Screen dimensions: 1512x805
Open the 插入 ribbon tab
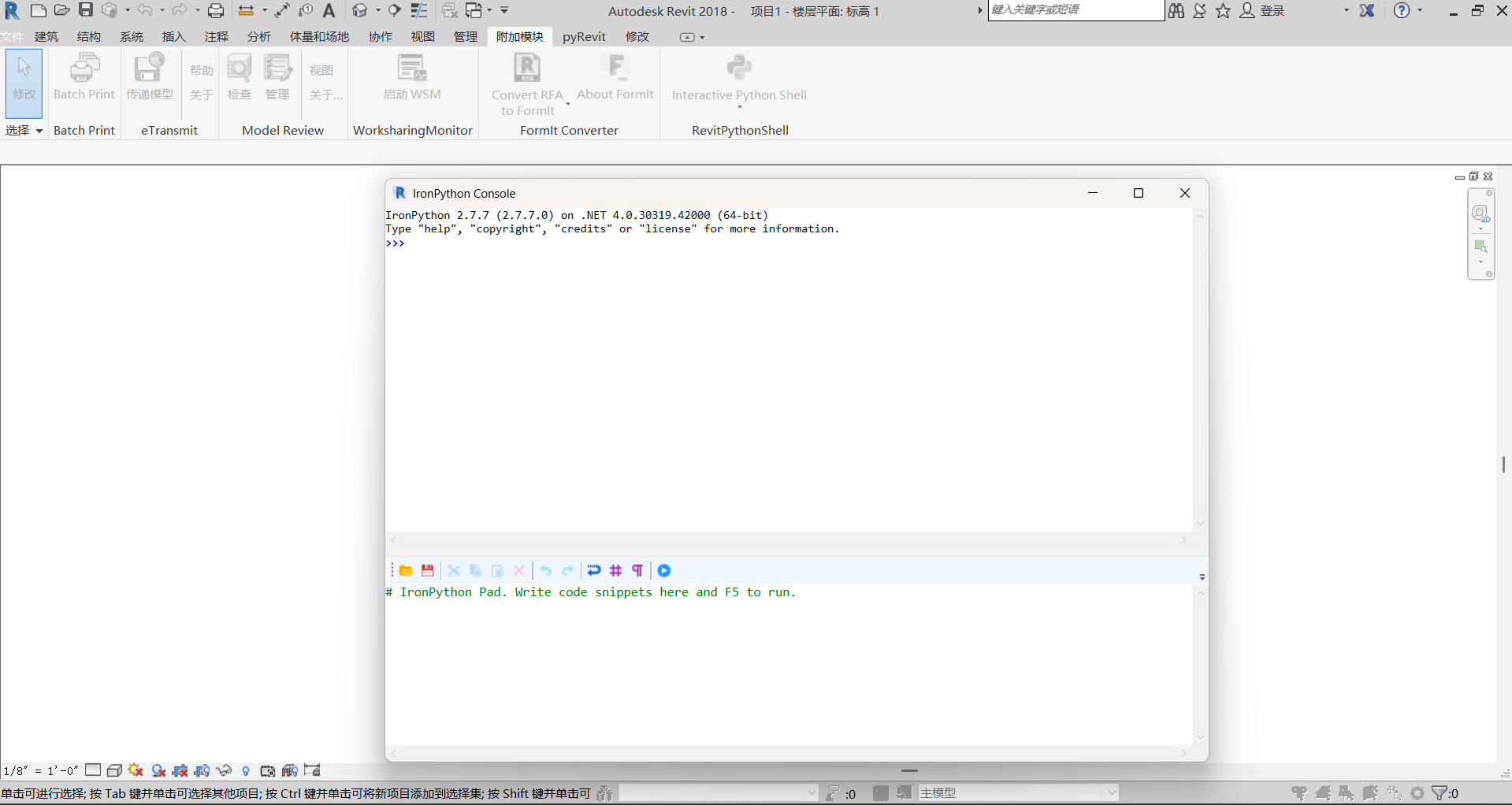tap(173, 37)
